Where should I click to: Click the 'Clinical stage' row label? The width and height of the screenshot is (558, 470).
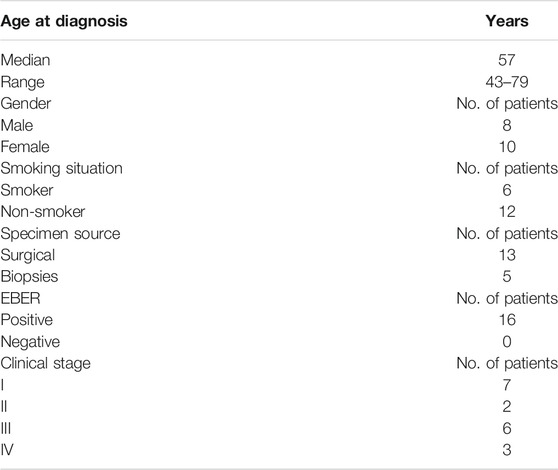click(x=46, y=364)
